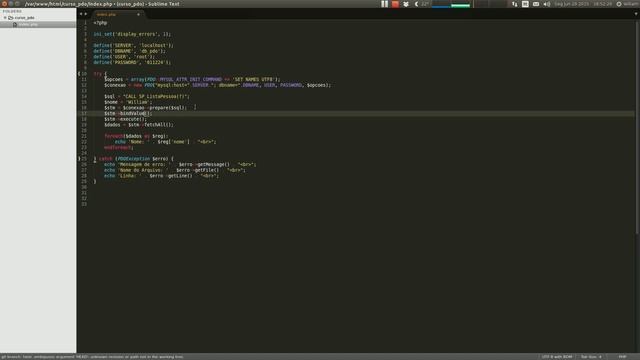
Task: Click the endforeach line
Action: pos(119,147)
